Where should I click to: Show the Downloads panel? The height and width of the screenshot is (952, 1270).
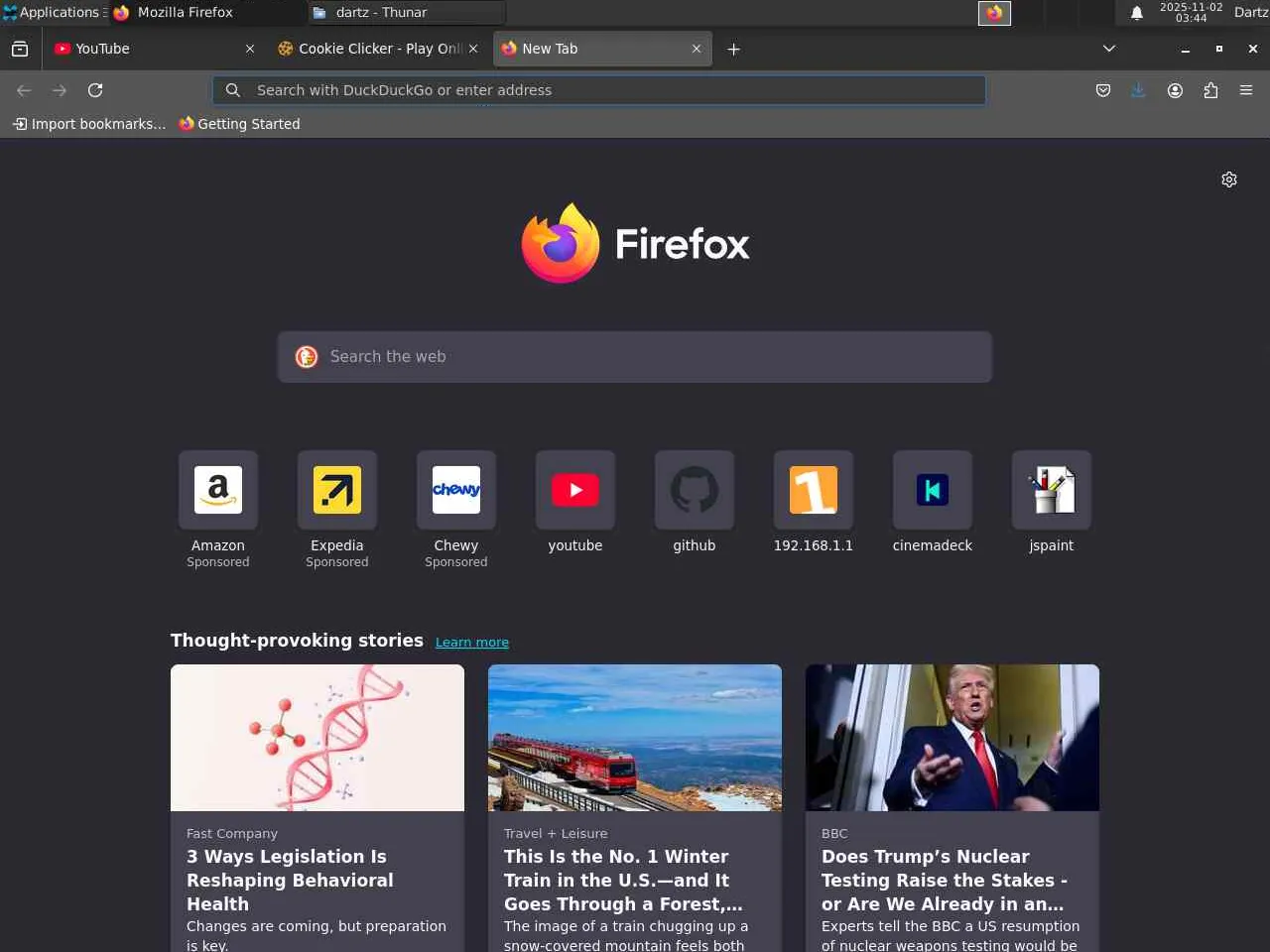(1138, 90)
